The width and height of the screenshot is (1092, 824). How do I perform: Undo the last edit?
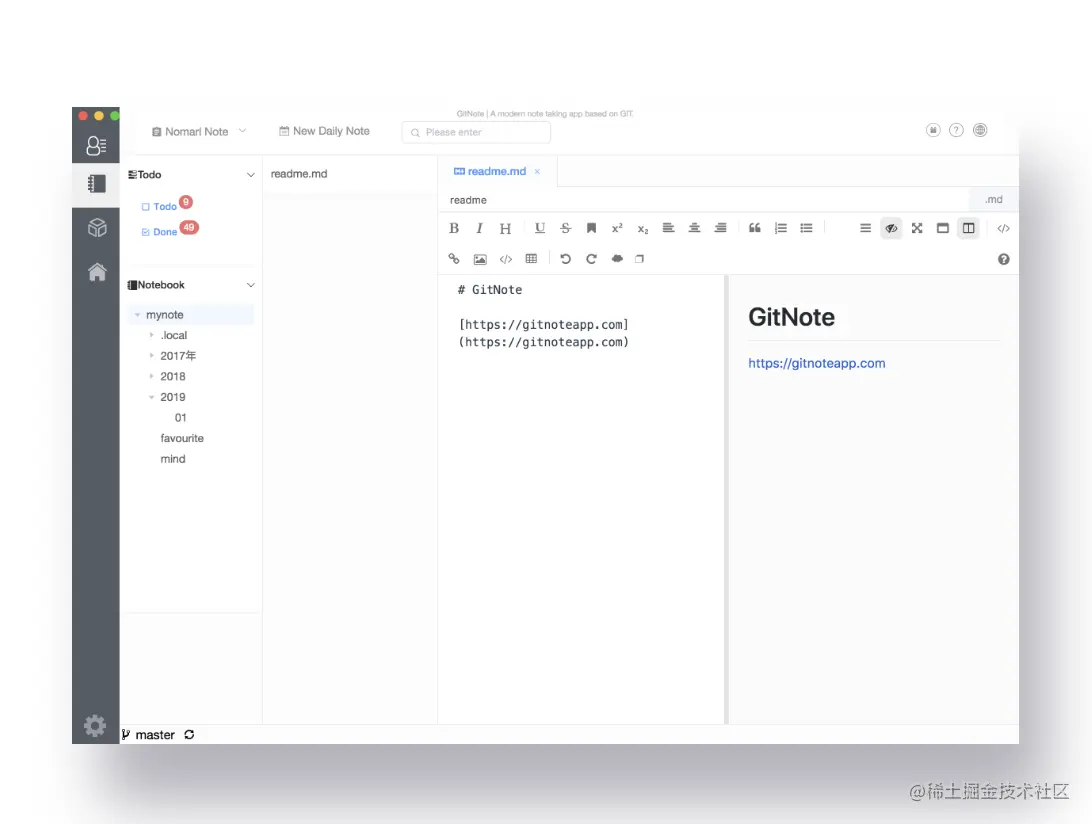pyautogui.click(x=566, y=259)
